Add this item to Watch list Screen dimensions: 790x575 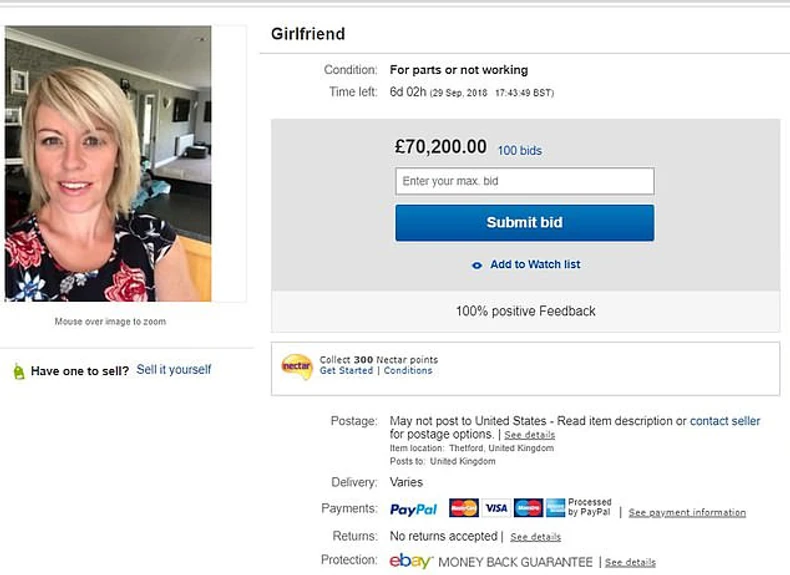tap(535, 265)
